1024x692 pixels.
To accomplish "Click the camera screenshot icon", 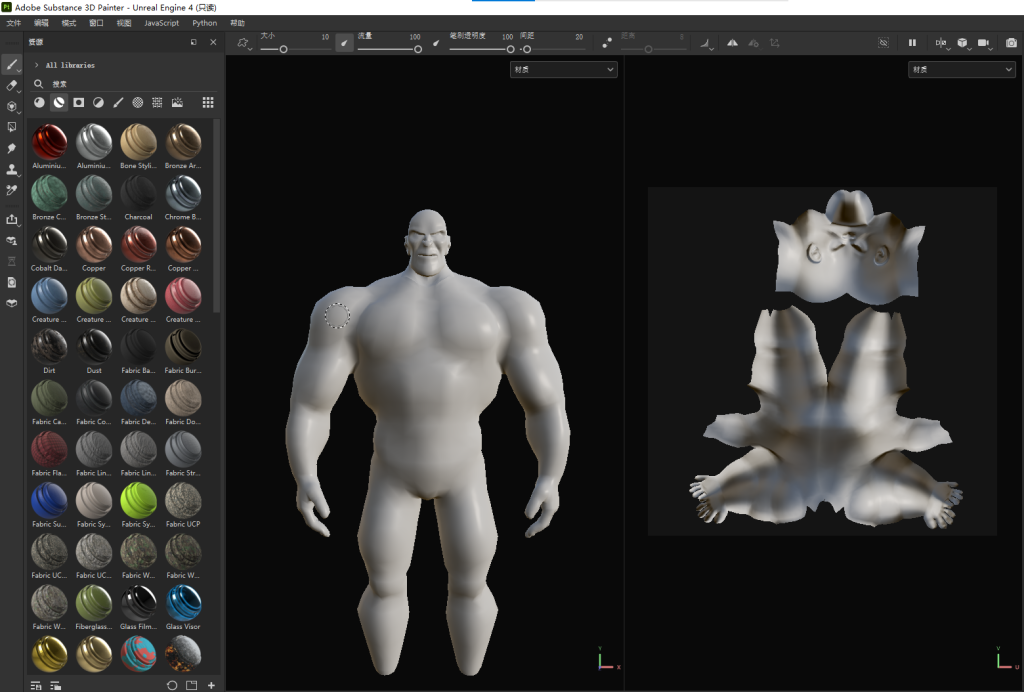I will click(1011, 43).
